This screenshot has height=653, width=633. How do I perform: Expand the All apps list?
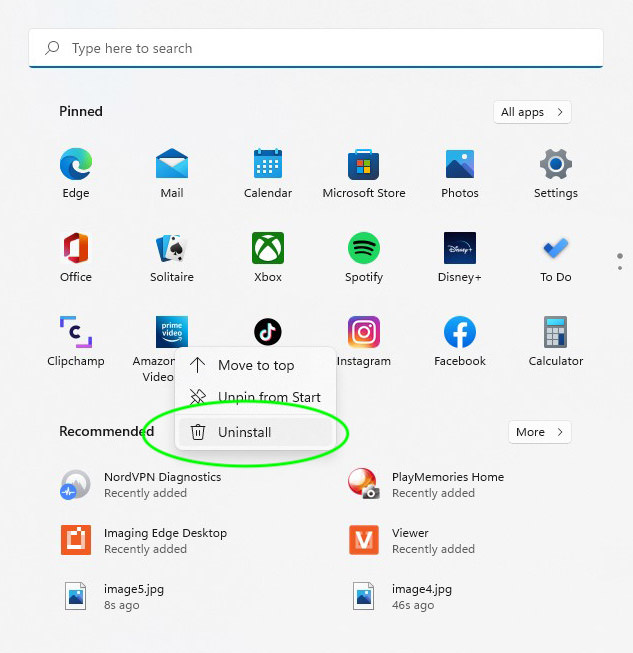coord(532,112)
